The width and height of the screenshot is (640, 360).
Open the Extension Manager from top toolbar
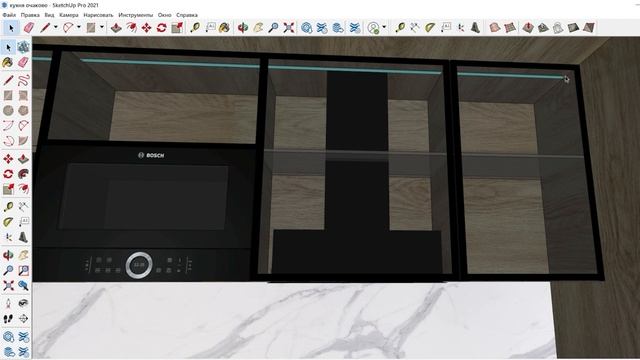355,28
